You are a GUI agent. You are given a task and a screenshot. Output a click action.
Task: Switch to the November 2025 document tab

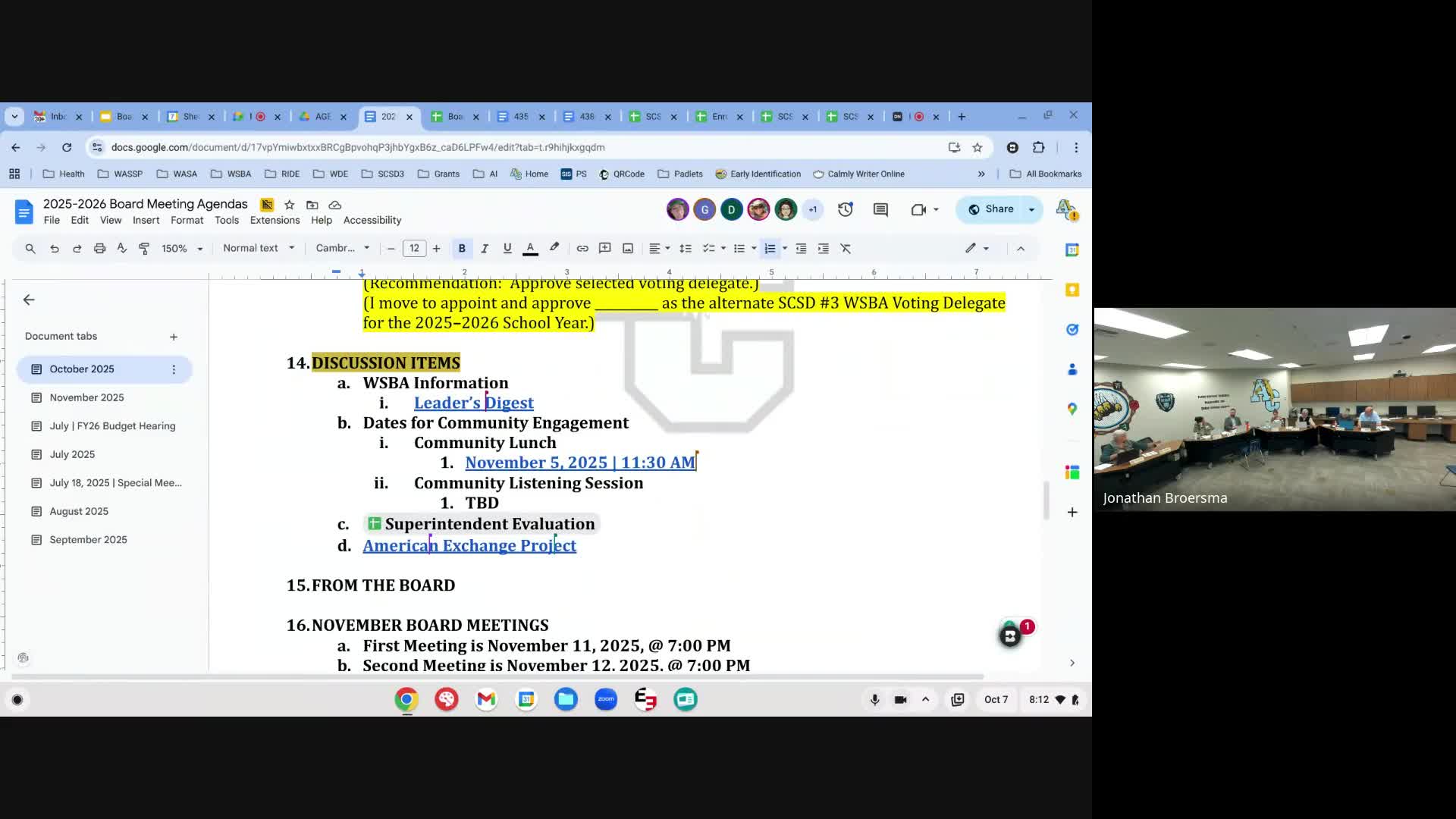coord(86,397)
